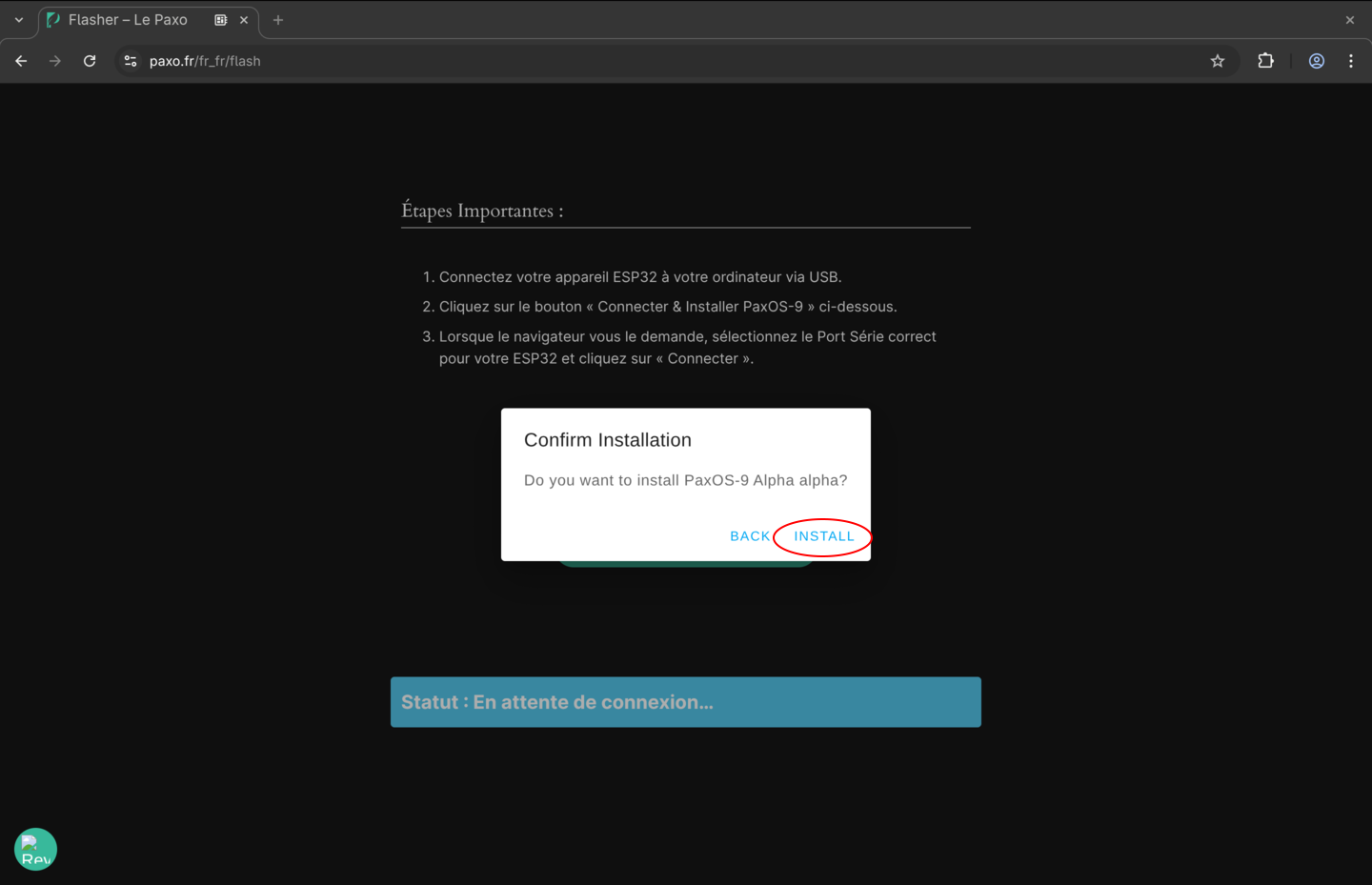
Task: Click the Paxo leaf favicon on the tab
Action: point(51,19)
